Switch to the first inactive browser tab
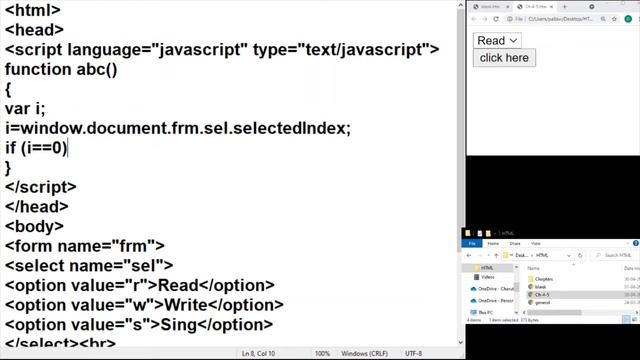The height and width of the screenshot is (360, 640). [490, 7]
